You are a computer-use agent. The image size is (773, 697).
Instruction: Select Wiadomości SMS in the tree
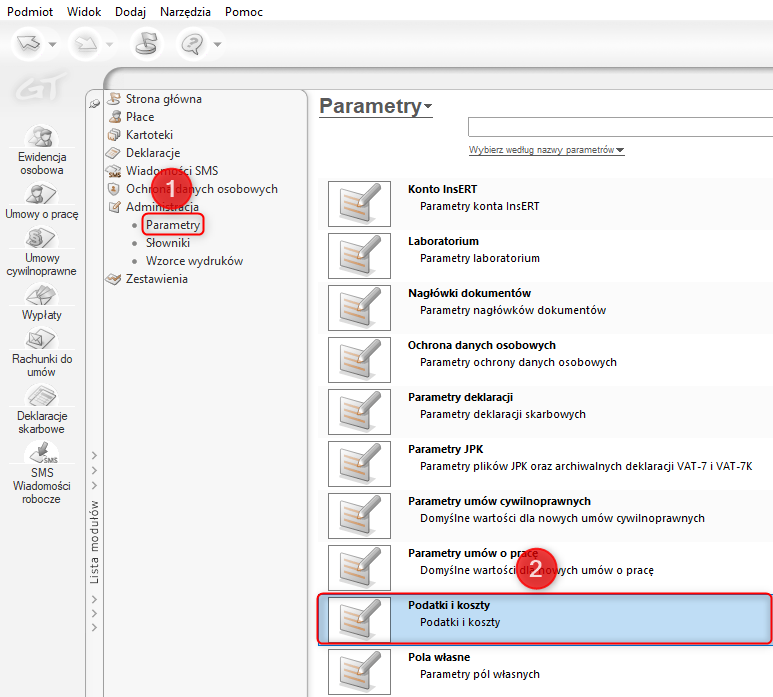(172, 171)
